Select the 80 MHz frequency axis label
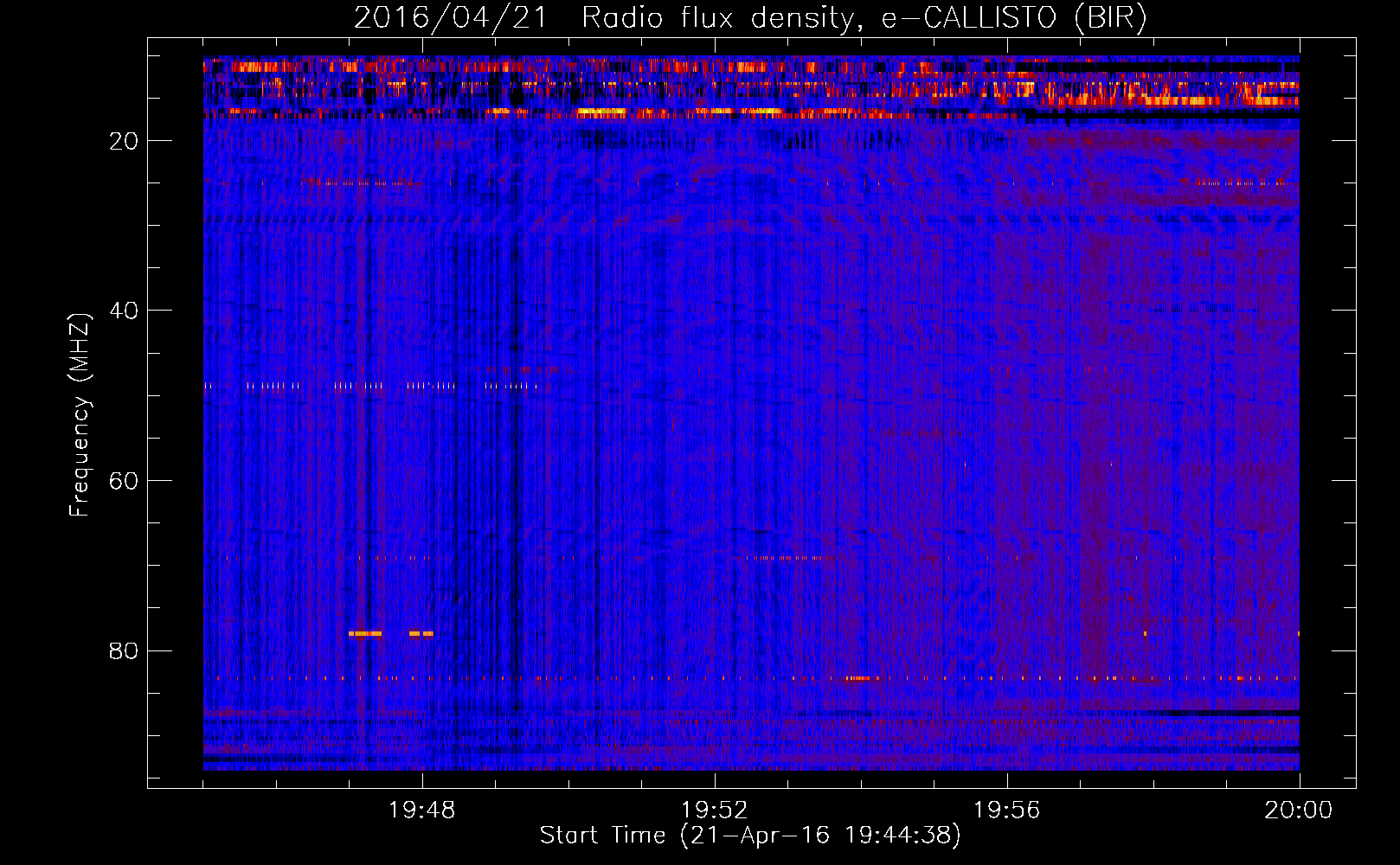The height and width of the screenshot is (865, 1400). (x=124, y=650)
